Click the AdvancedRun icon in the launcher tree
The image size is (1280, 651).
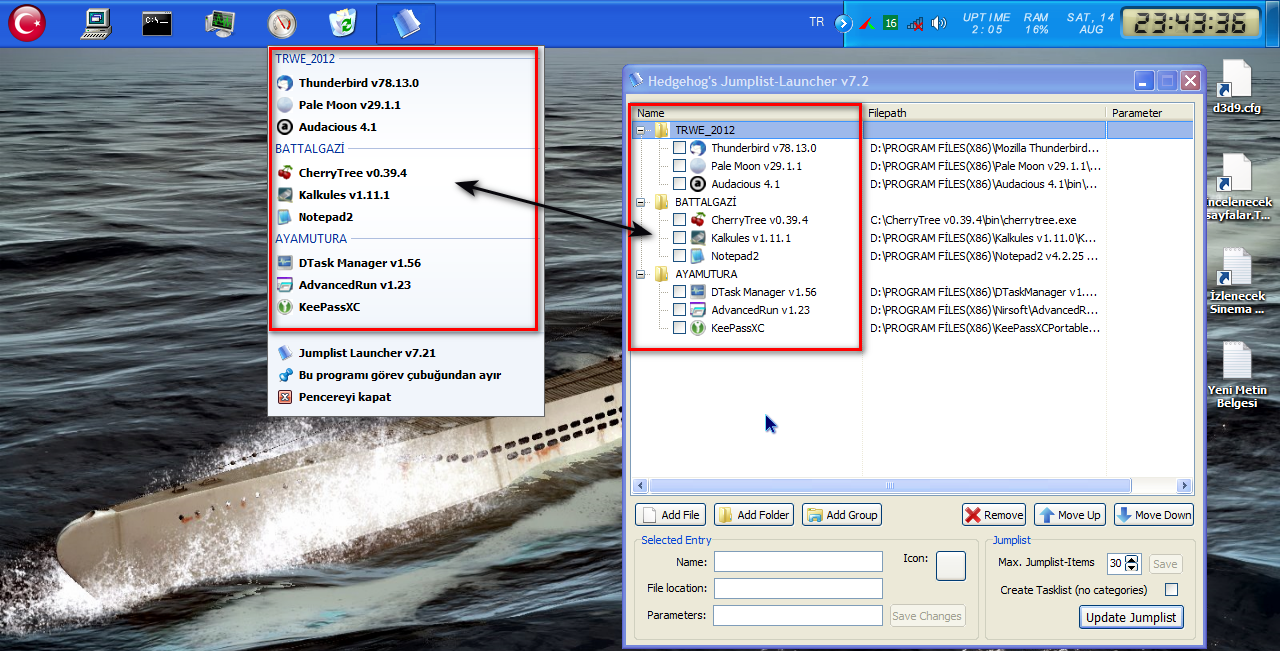coord(698,310)
